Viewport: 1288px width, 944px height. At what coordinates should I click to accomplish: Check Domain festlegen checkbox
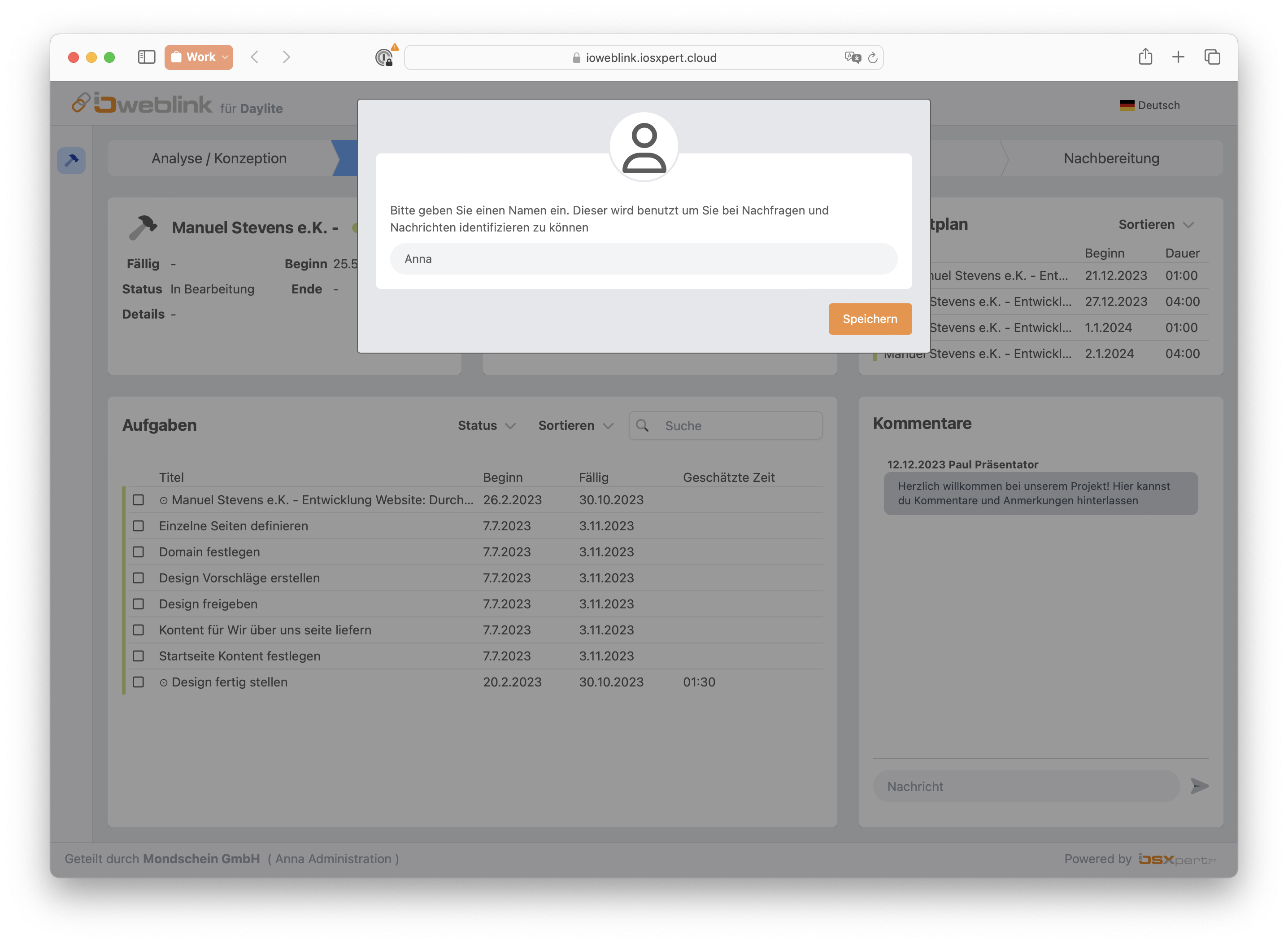[138, 552]
